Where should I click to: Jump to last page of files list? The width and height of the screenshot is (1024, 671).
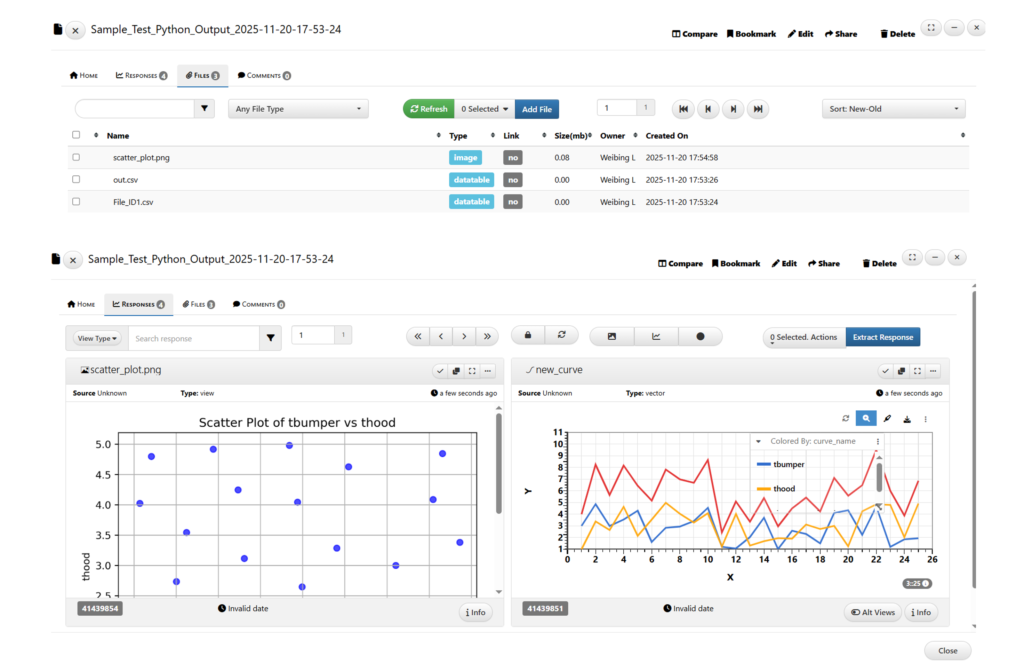tap(759, 109)
